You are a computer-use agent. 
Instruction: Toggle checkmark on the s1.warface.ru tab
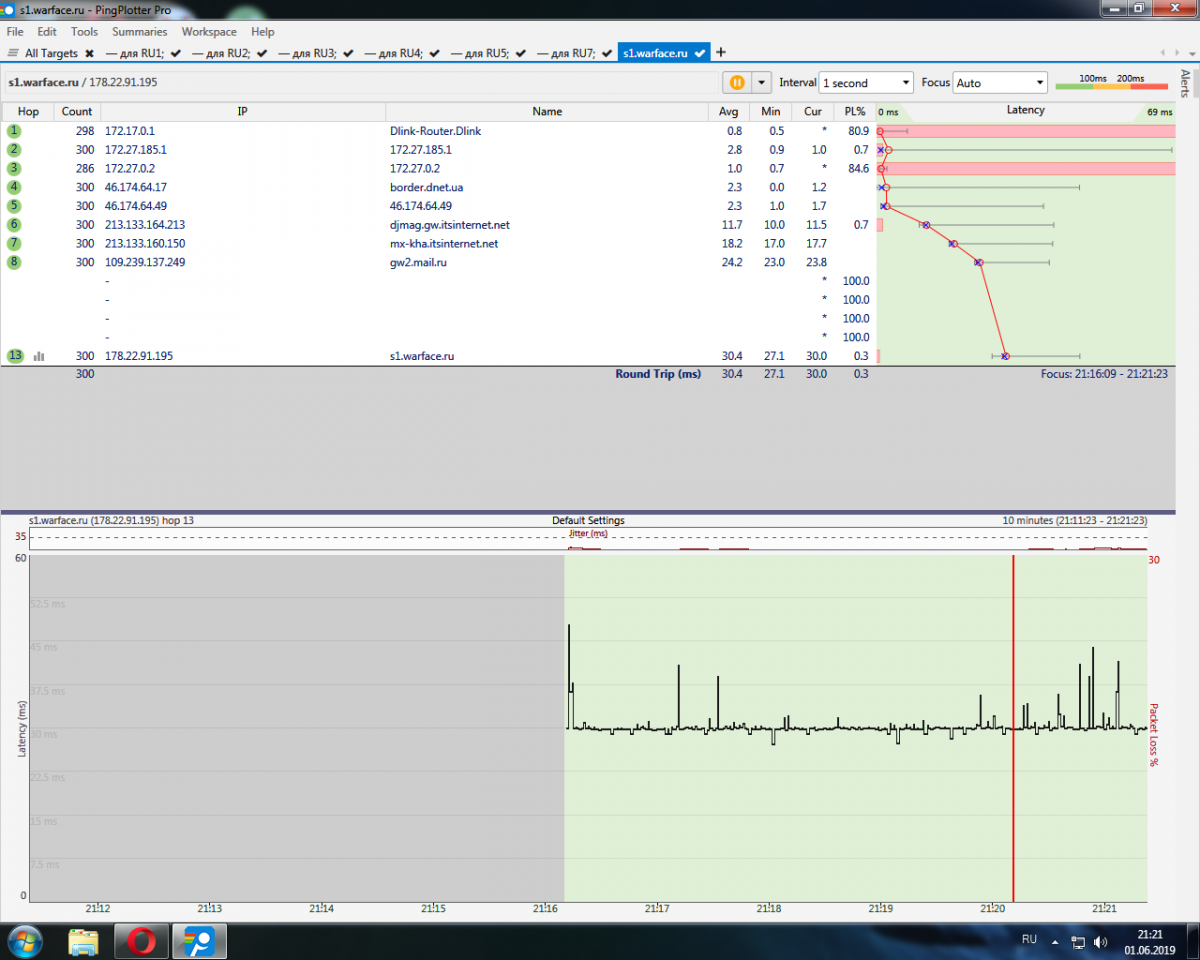coord(700,53)
